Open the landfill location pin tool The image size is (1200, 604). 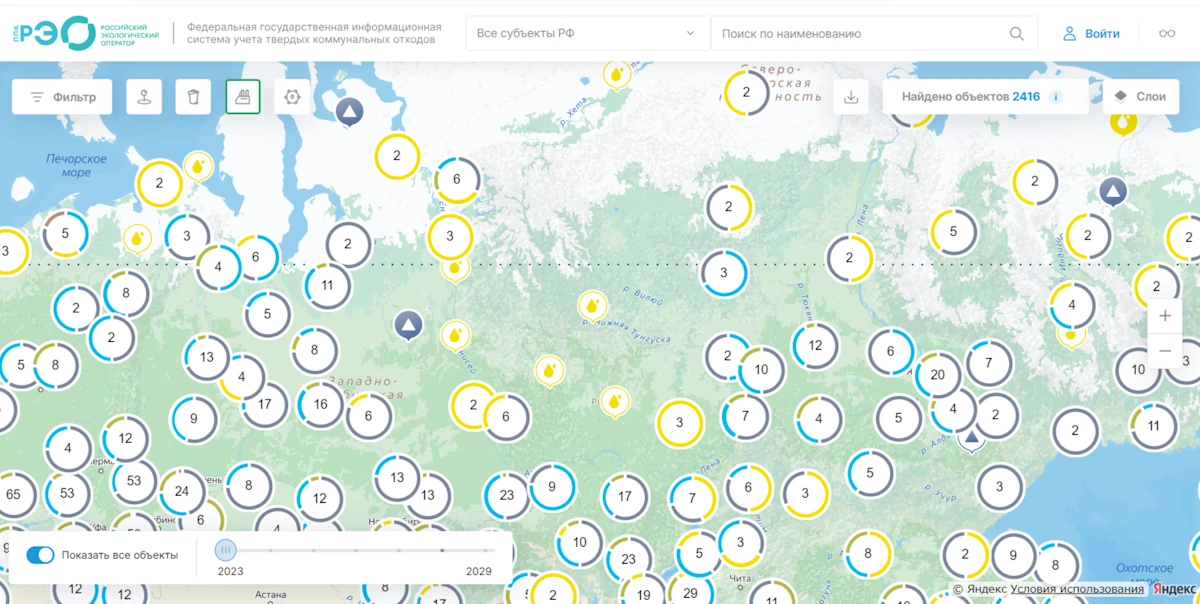point(144,97)
